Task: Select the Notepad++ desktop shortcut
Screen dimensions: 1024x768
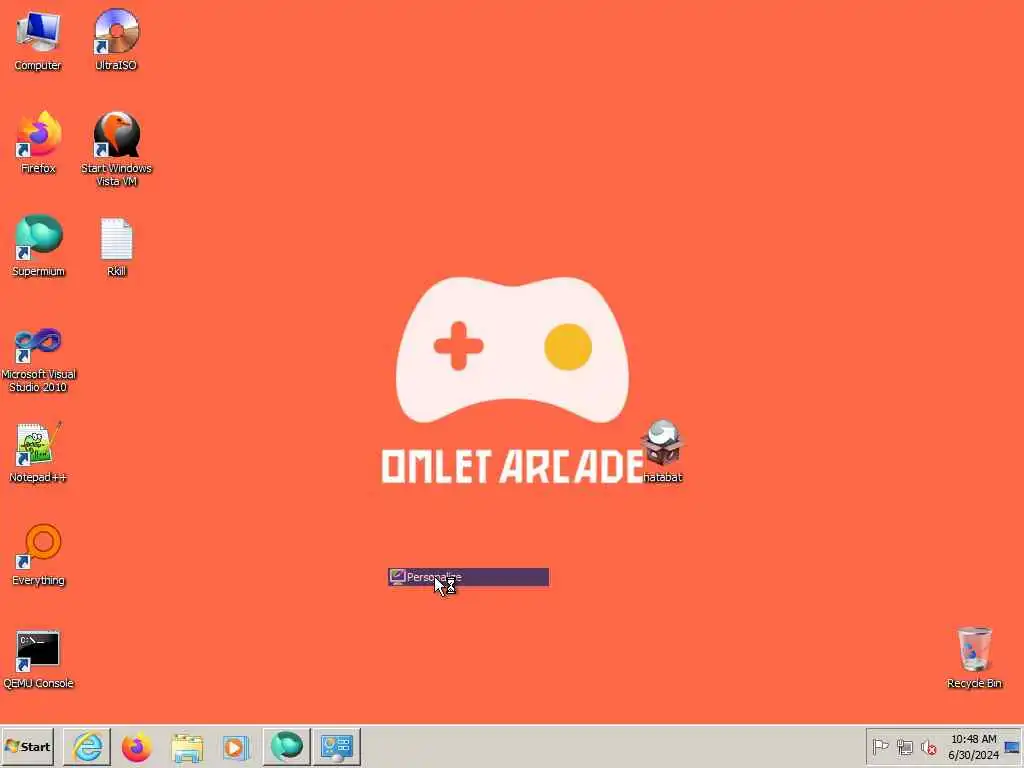Action: pos(38,453)
